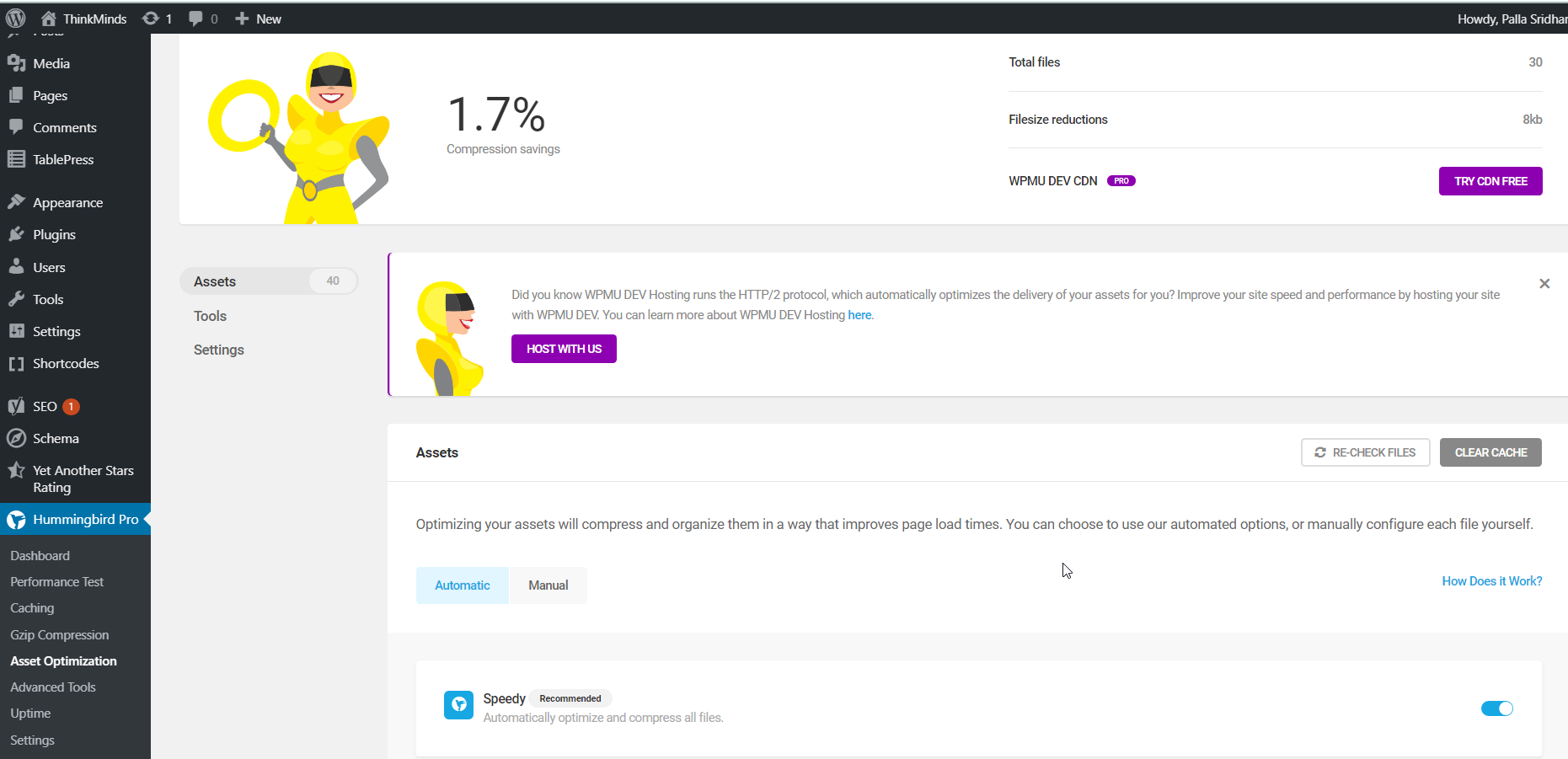Open Hummingbird Dashboard submenu
The height and width of the screenshot is (759, 1568).
[40, 556]
